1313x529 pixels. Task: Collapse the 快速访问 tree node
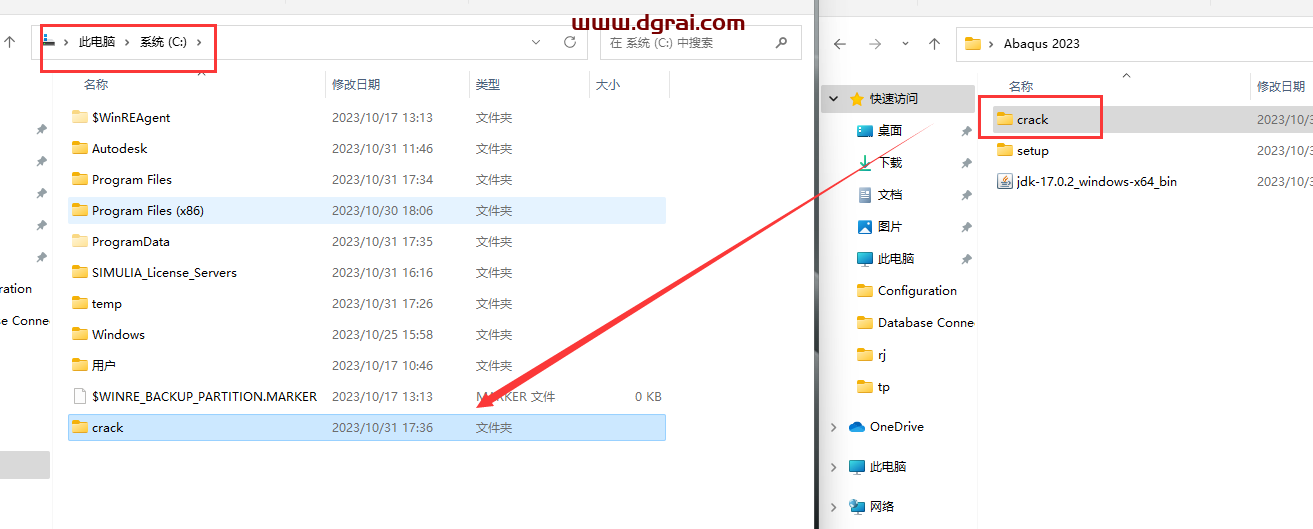[833, 99]
